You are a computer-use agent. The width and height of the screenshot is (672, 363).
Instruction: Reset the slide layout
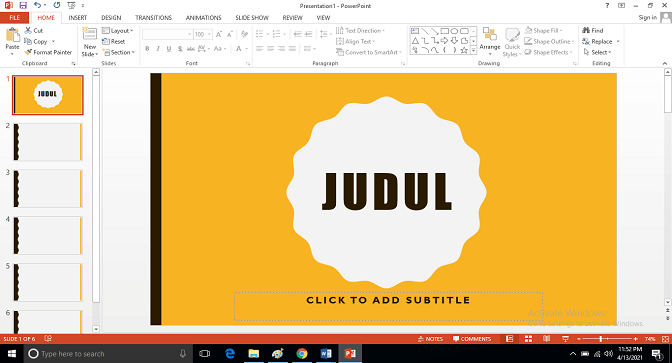tap(114, 42)
